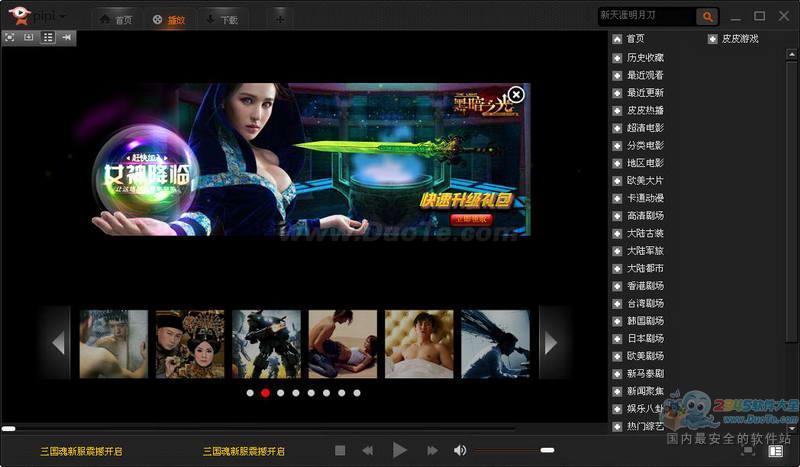800x467 pixels.
Task: Click the 女神降临 game banner image
Action: 311,159
